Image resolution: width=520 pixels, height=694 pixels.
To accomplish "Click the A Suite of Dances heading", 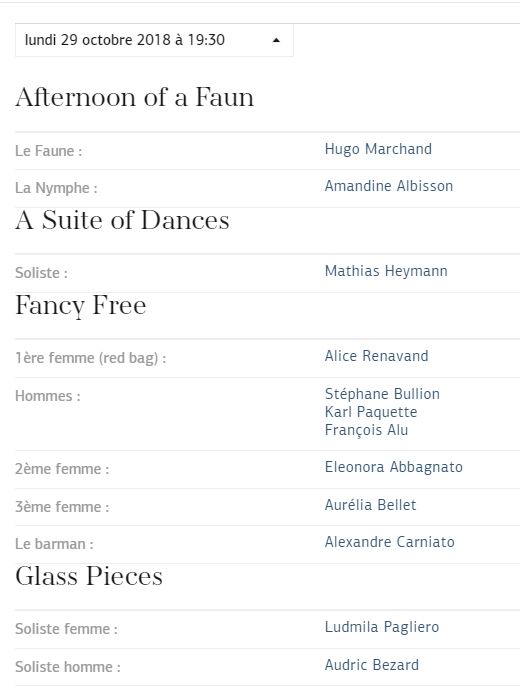I will pyautogui.click(x=122, y=220).
